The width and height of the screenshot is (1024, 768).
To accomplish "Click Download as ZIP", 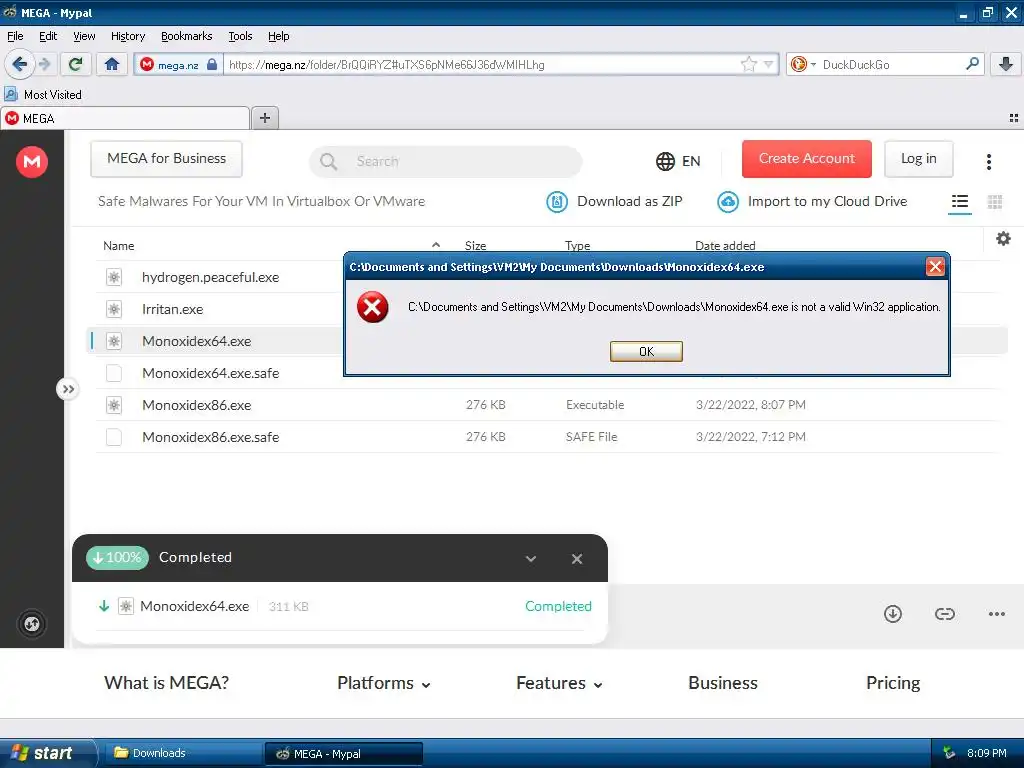I will (615, 202).
